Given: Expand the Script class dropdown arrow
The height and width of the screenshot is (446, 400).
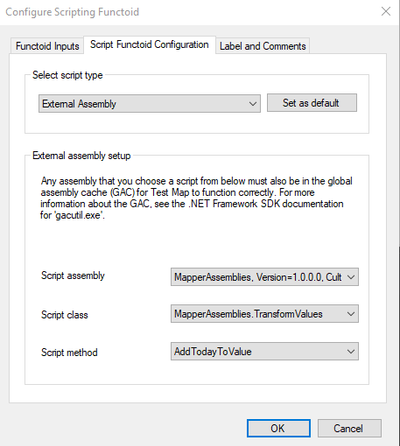Looking at the screenshot, I should (351, 314).
